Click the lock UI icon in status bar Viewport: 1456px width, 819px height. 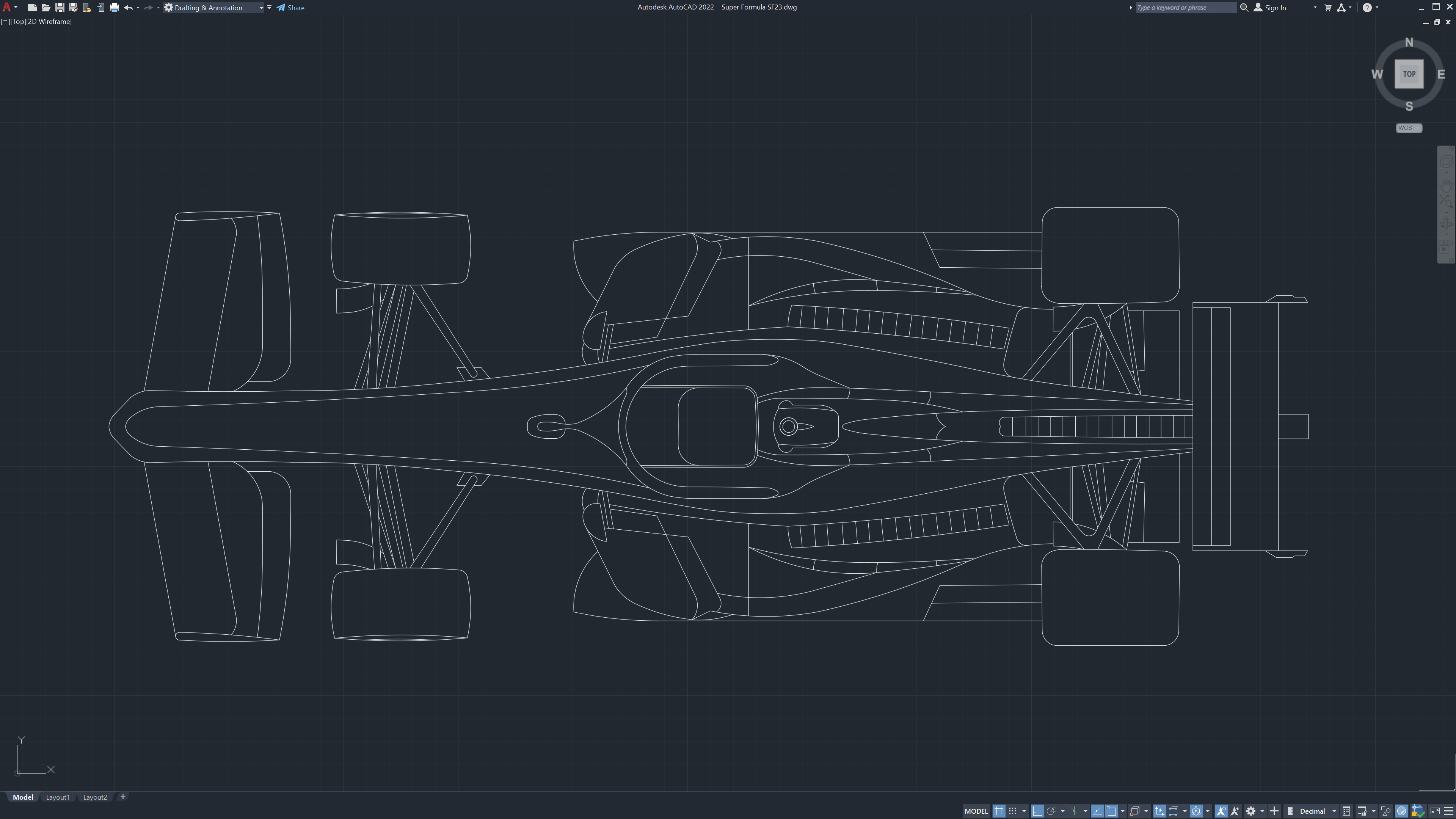pyautogui.click(x=1362, y=811)
